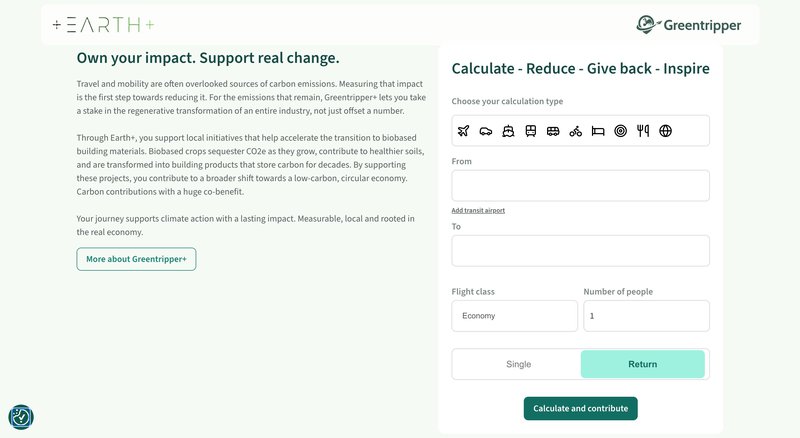The image size is (800, 438).
Task: Choose the car calculation type icon
Action: coord(486,131)
